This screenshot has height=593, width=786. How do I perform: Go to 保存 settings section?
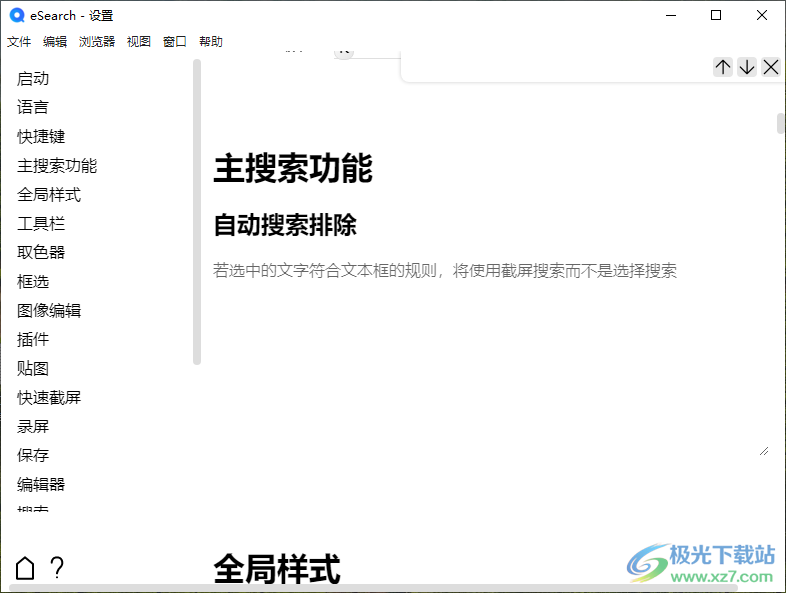[x=33, y=455]
